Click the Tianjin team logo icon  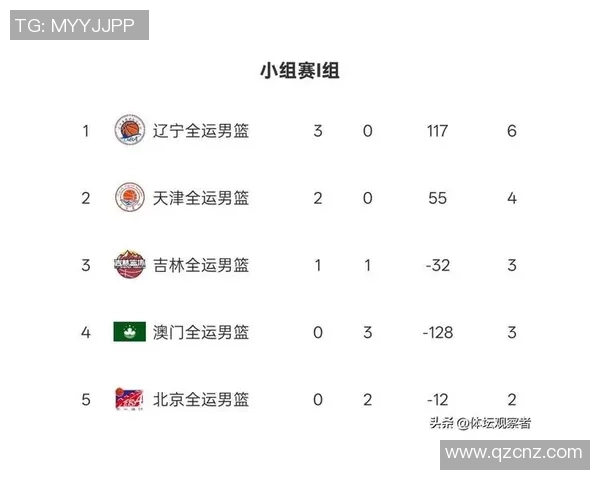point(130,198)
